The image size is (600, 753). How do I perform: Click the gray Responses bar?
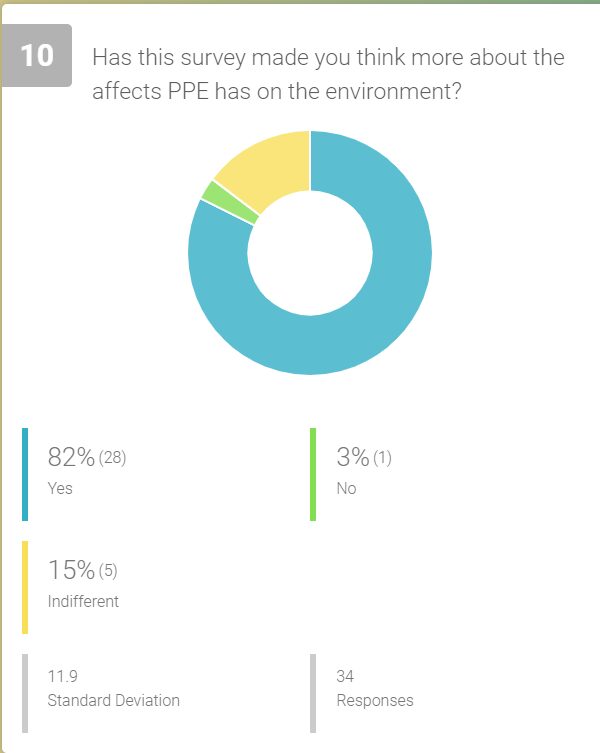313,694
